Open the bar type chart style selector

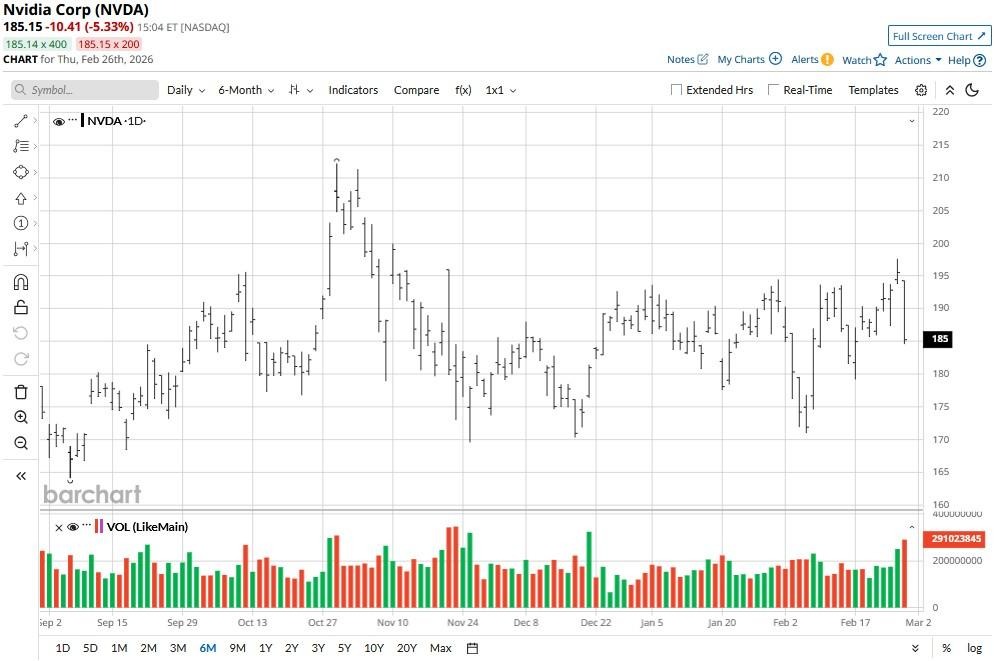pos(300,90)
